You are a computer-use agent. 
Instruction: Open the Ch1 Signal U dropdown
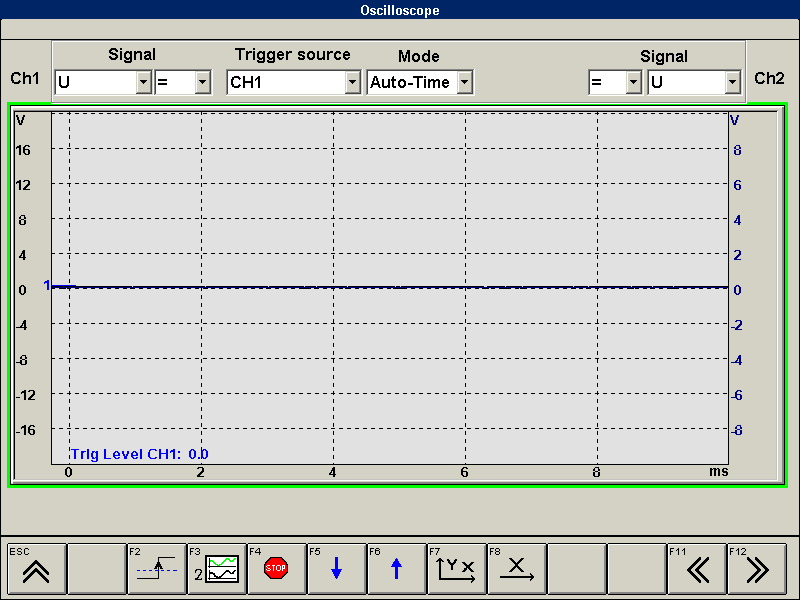[144, 82]
